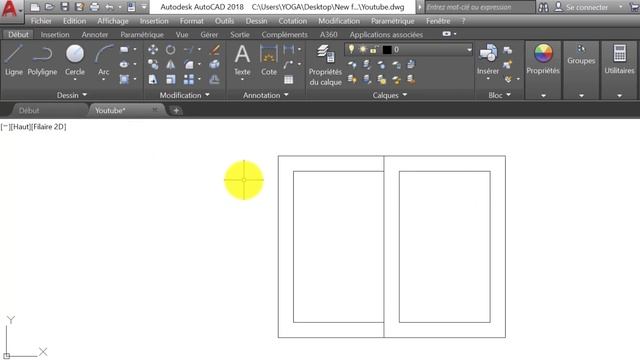Click the [Haut] view control
This screenshot has height=360, width=640.
pos(20,127)
